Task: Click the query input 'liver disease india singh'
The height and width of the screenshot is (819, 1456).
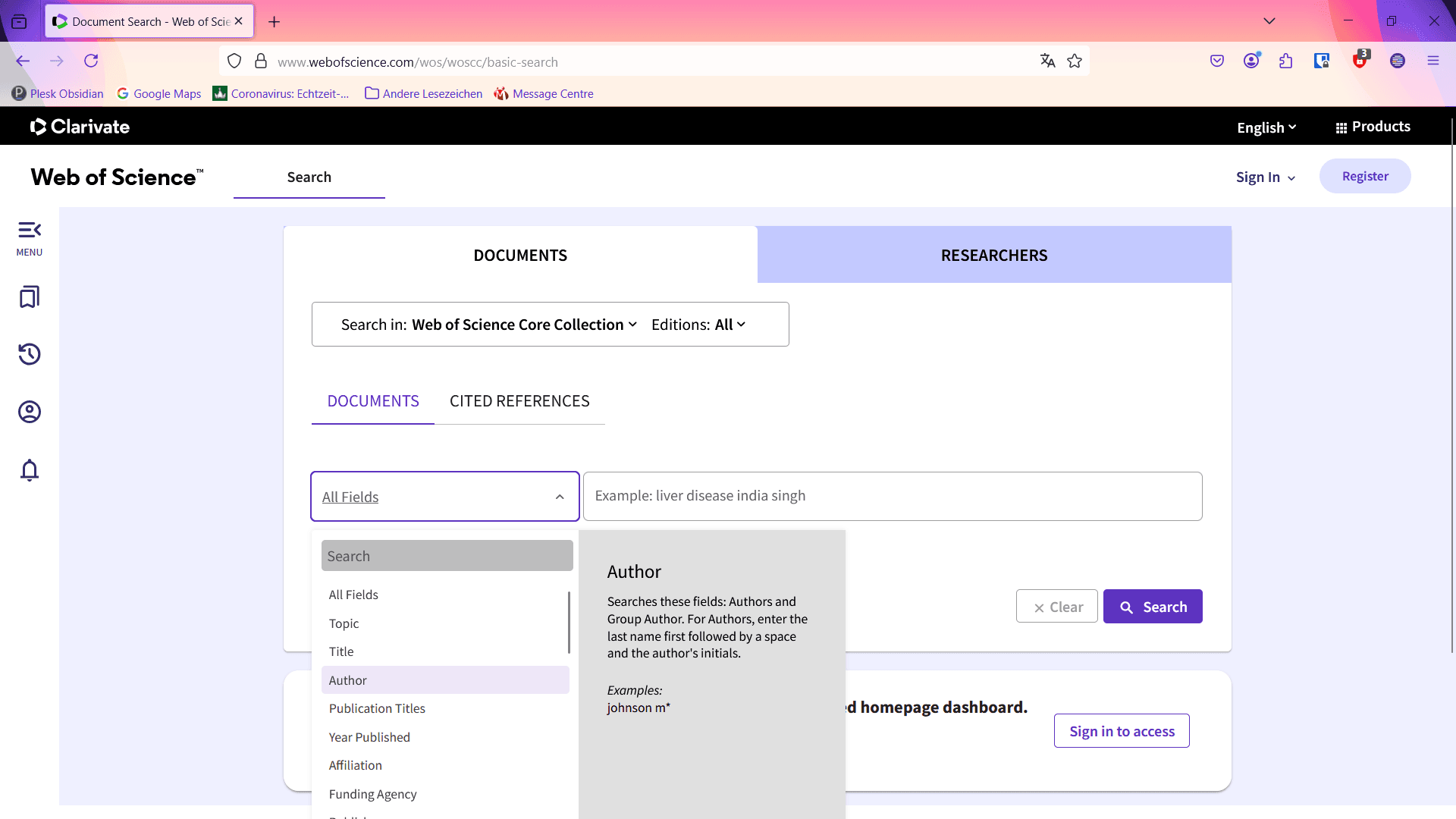Action: point(893,496)
